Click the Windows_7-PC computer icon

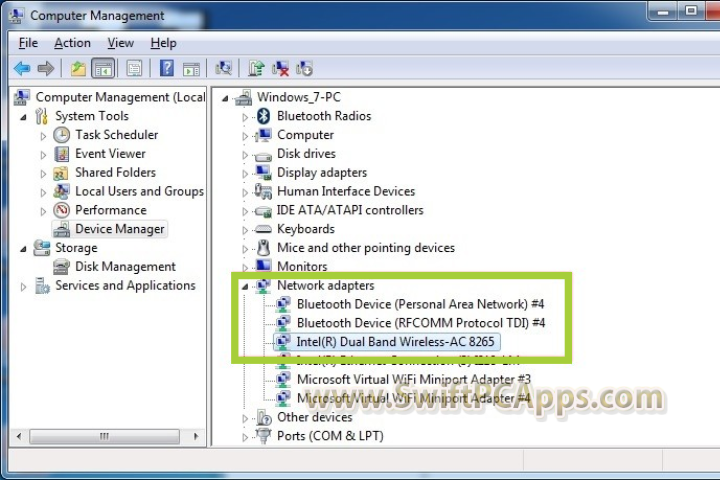coord(244,97)
